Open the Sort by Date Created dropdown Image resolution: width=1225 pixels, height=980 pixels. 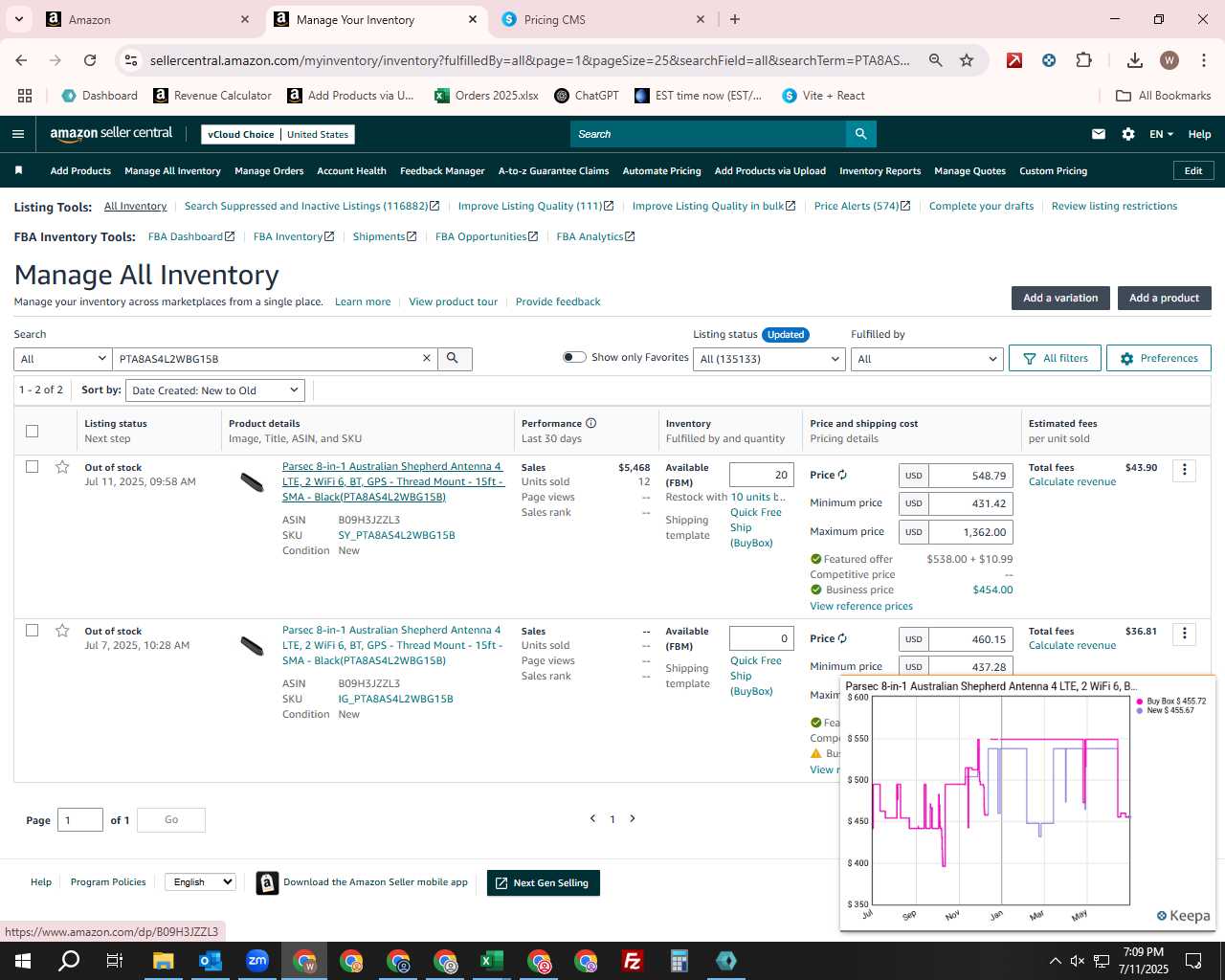[215, 390]
